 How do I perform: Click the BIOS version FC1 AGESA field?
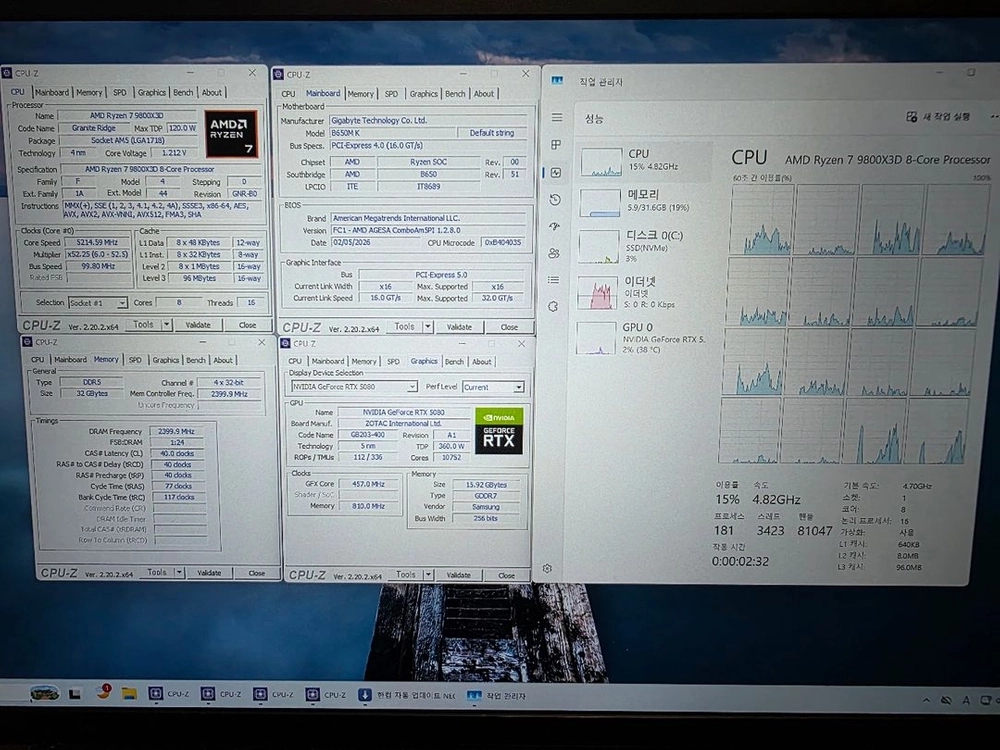pos(427,230)
